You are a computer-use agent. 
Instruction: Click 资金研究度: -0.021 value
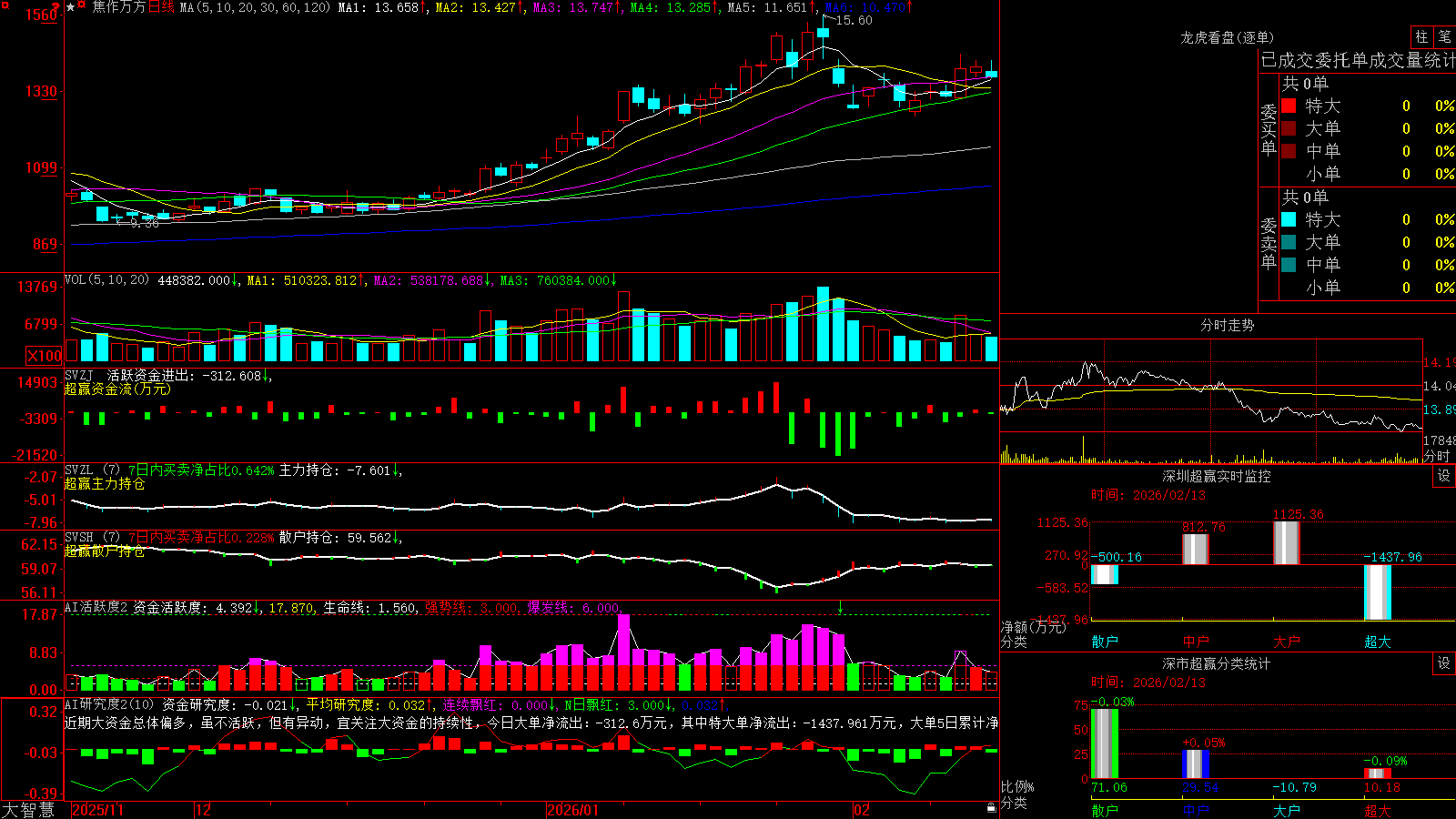click(225, 704)
